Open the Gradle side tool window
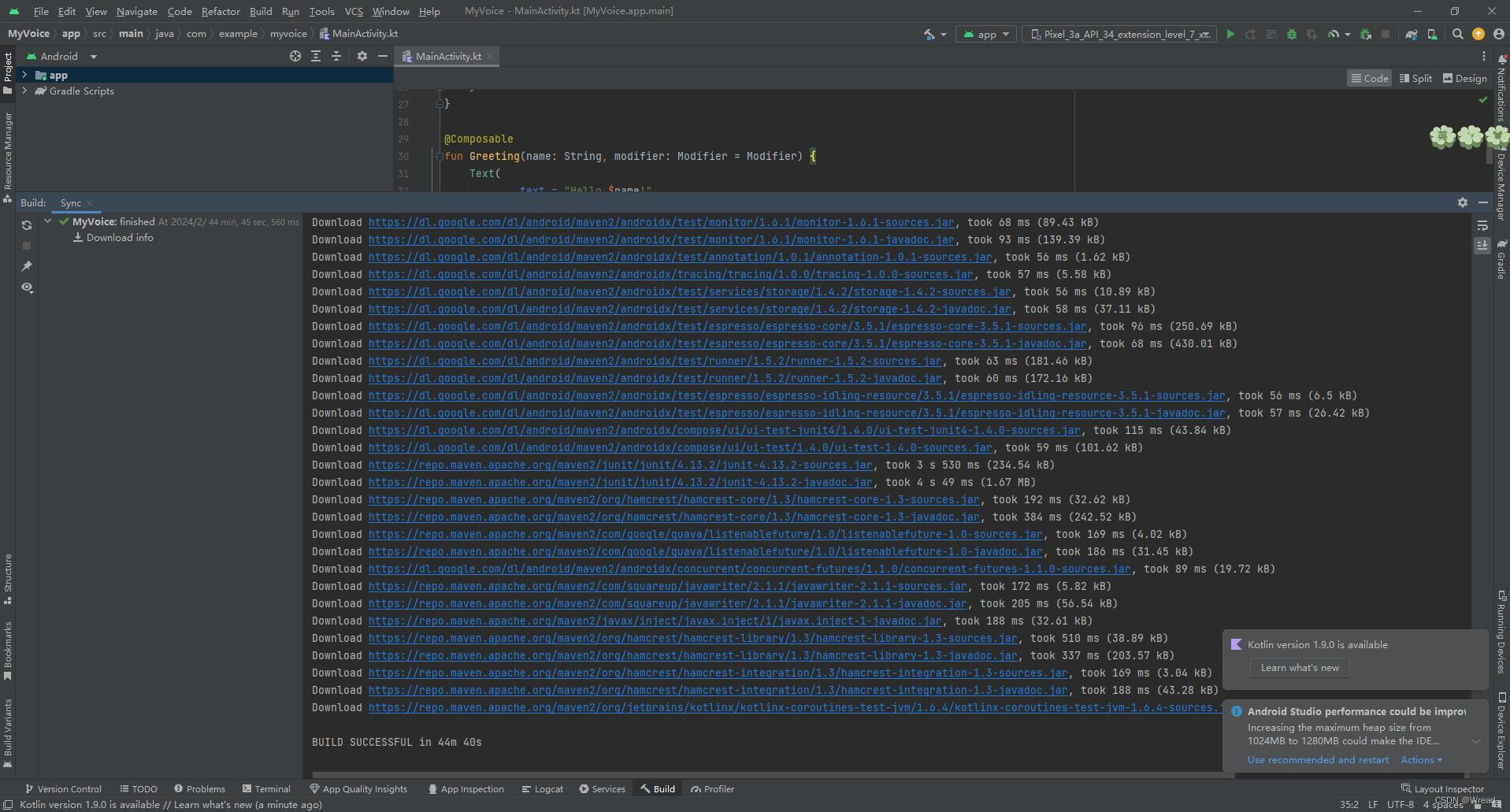Screen dimensions: 1510x812 pyautogui.click(x=1501, y=260)
